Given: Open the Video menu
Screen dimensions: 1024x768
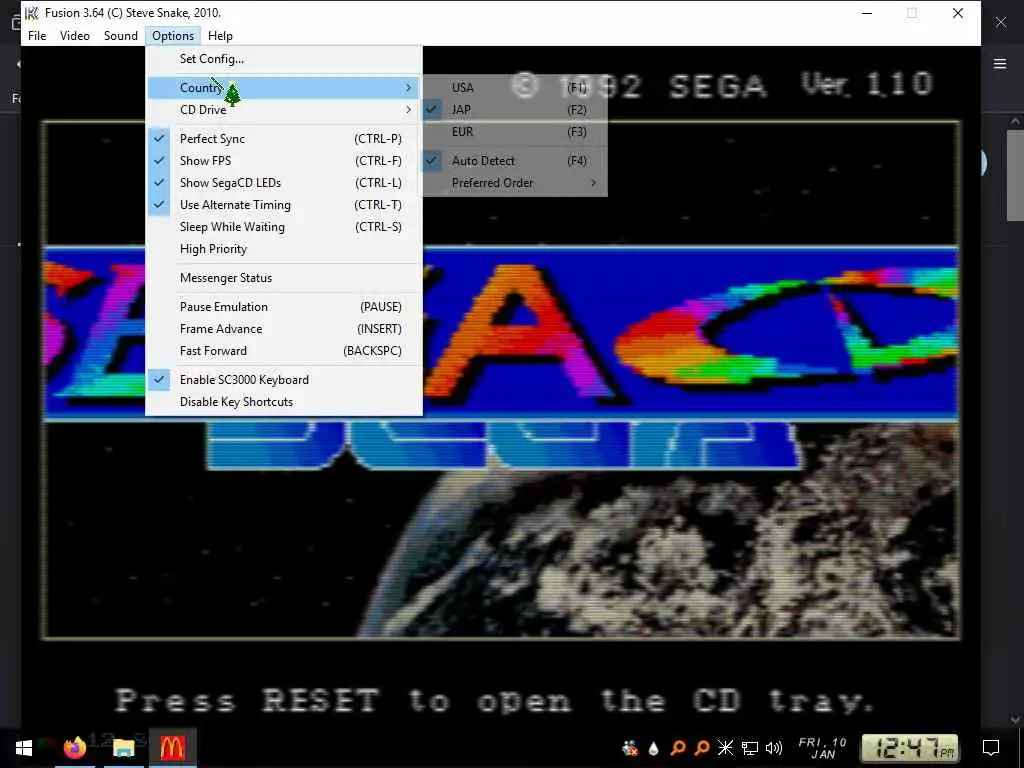Looking at the screenshot, I should [x=74, y=36].
